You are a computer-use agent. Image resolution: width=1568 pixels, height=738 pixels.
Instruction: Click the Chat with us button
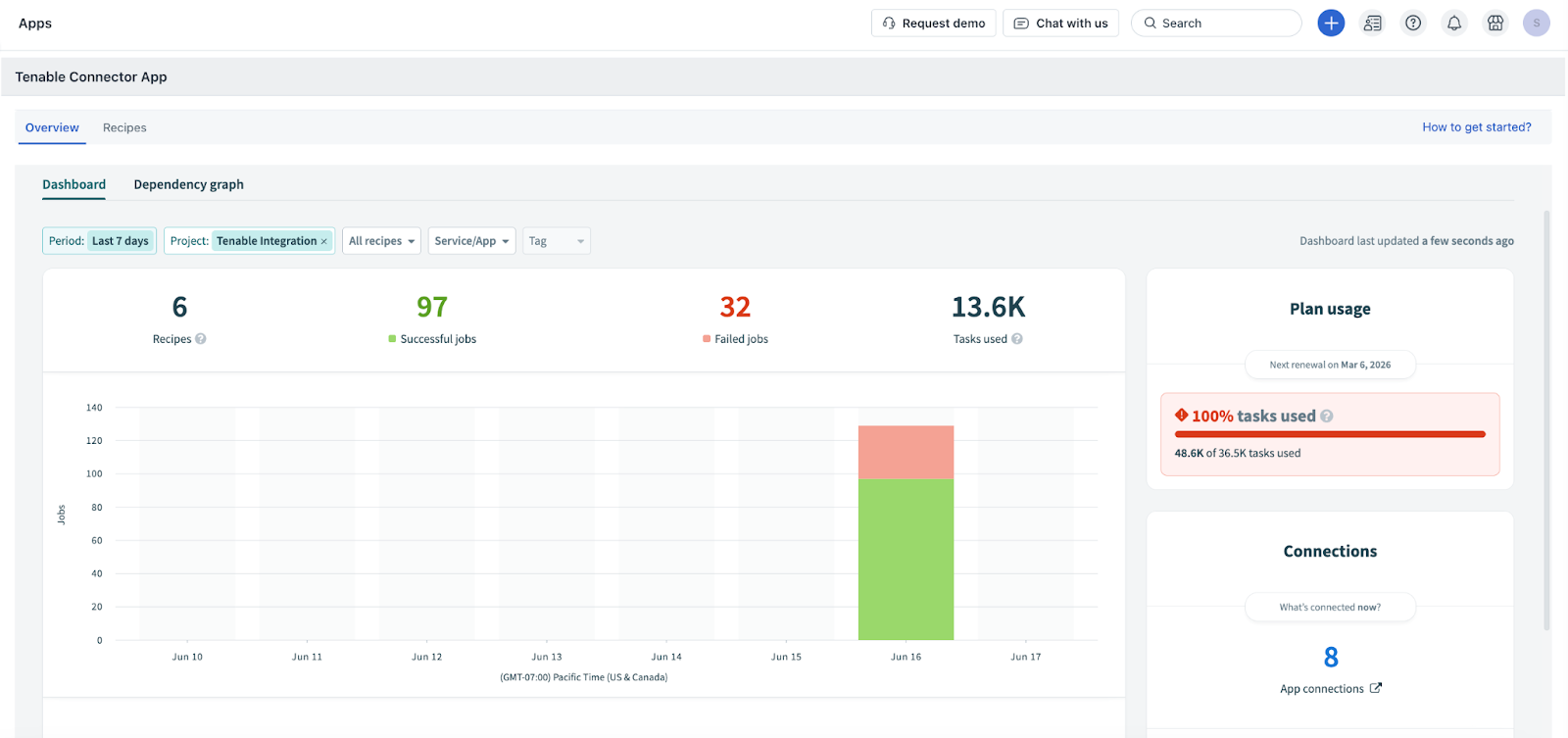[x=1060, y=23]
